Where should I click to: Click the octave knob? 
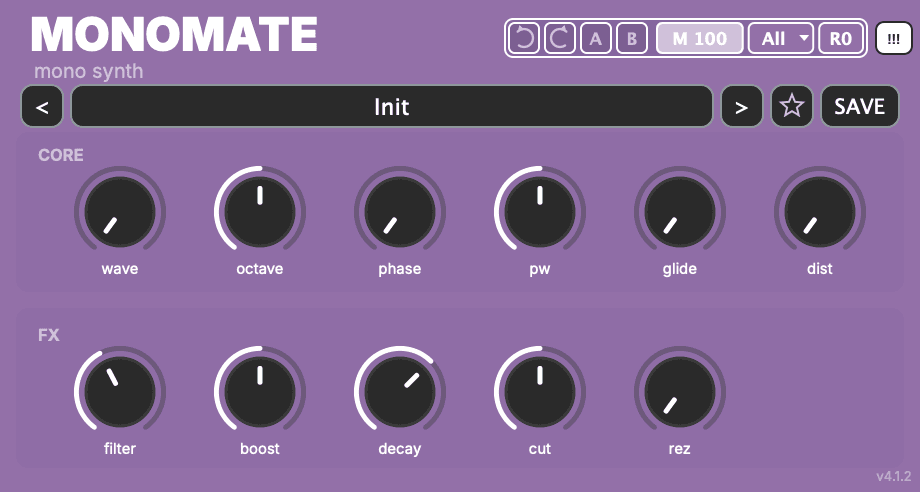click(x=260, y=212)
